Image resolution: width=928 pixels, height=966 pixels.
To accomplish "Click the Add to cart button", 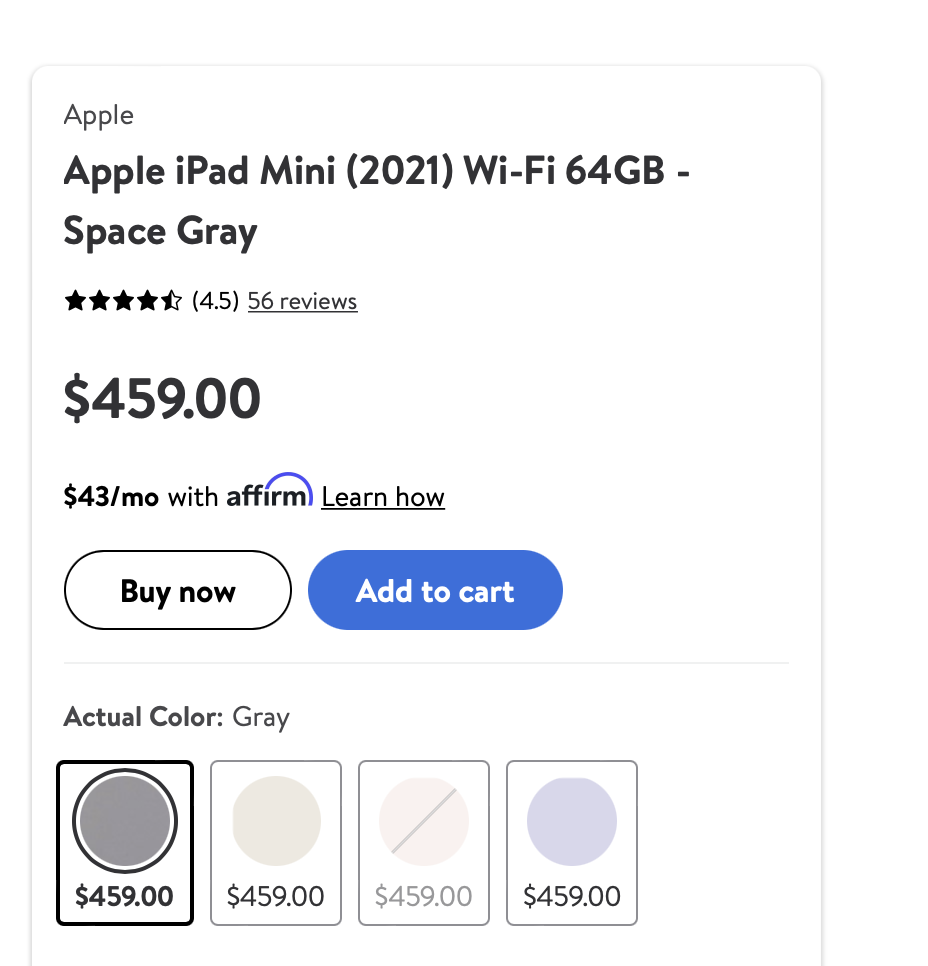I will pos(435,591).
